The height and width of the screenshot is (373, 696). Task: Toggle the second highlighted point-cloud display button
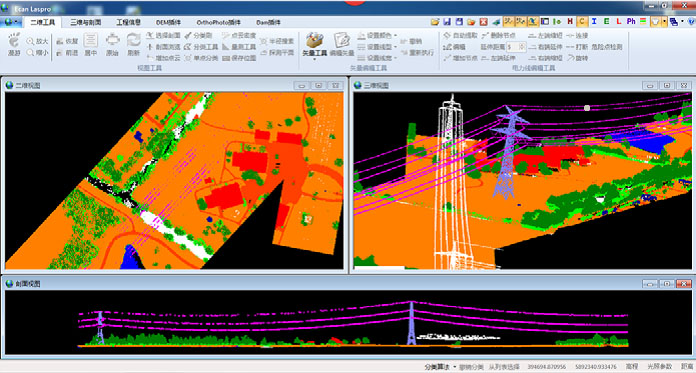(521, 21)
